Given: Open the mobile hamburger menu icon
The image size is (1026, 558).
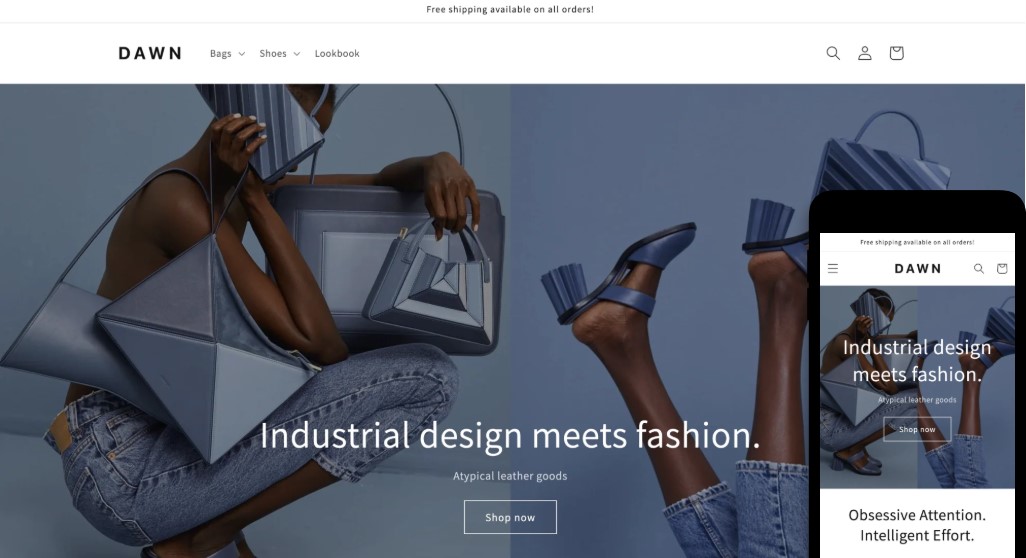Looking at the screenshot, I should [x=833, y=268].
